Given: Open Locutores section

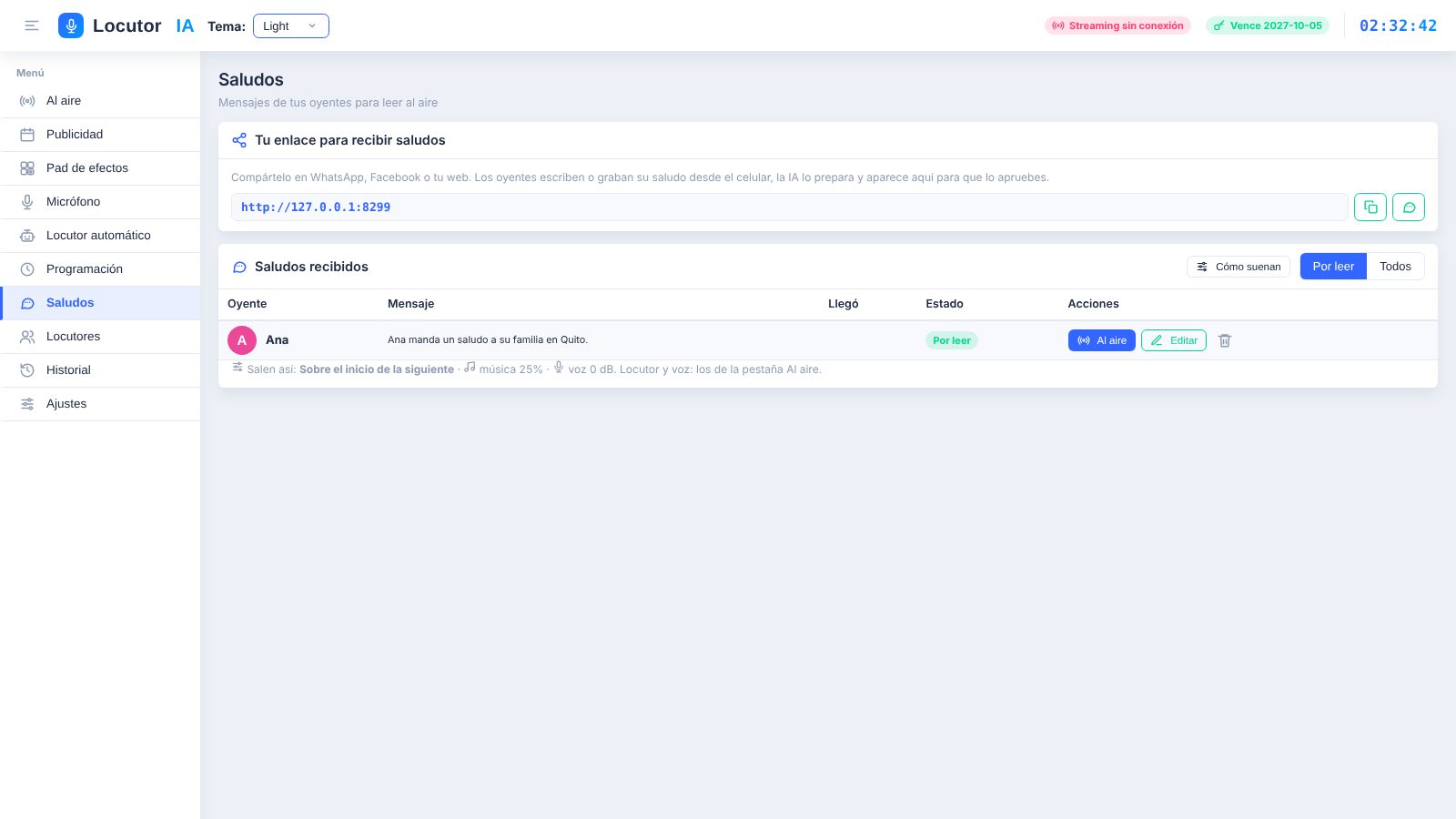Looking at the screenshot, I should tap(100, 337).
